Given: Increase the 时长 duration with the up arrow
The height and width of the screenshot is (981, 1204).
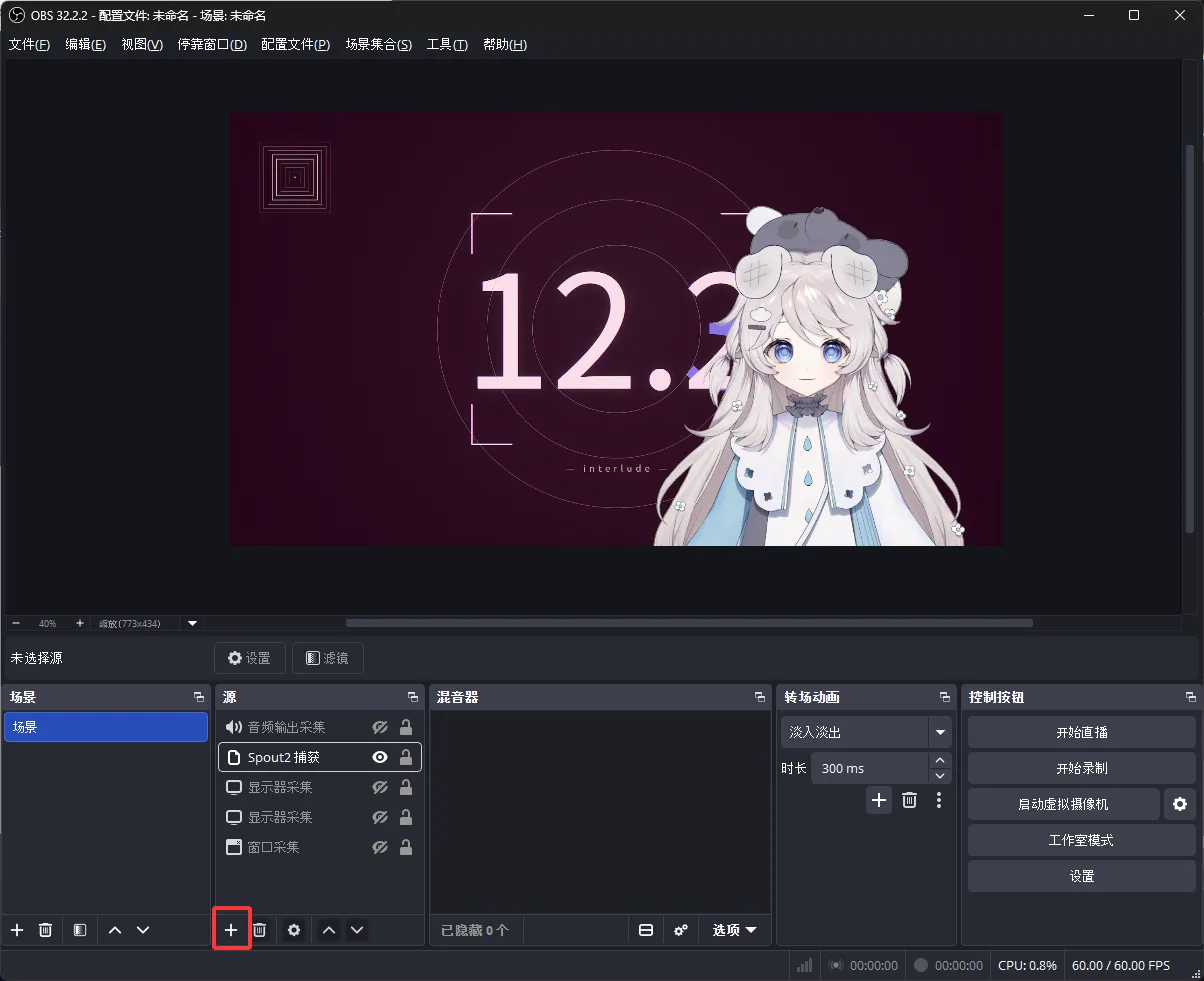Looking at the screenshot, I should click(x=940, y=760).
